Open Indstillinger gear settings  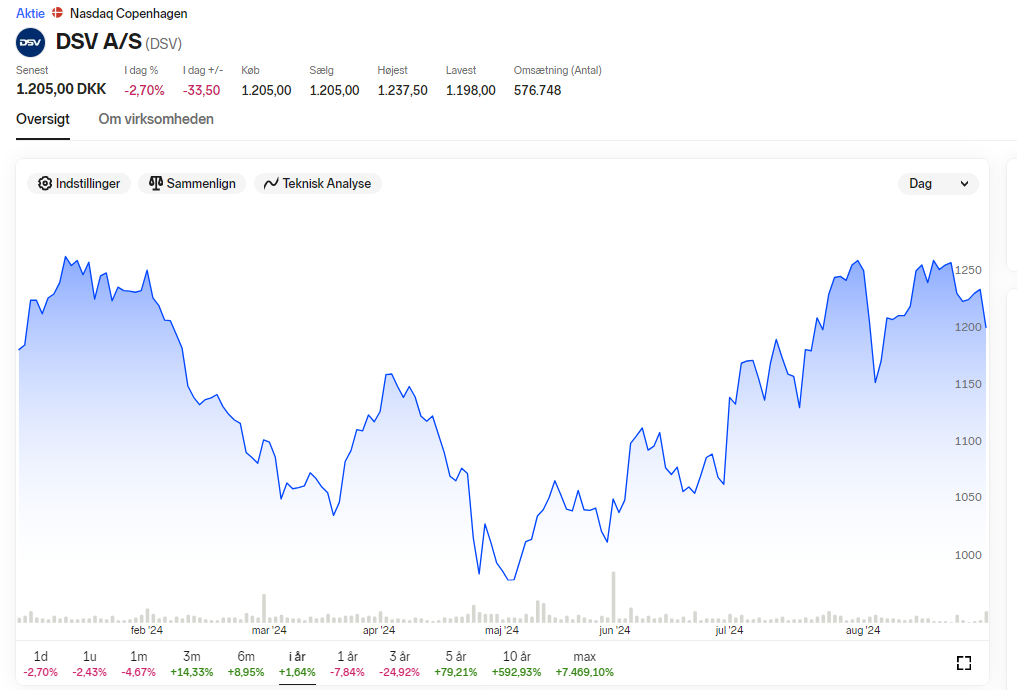(x=79, y=184)
